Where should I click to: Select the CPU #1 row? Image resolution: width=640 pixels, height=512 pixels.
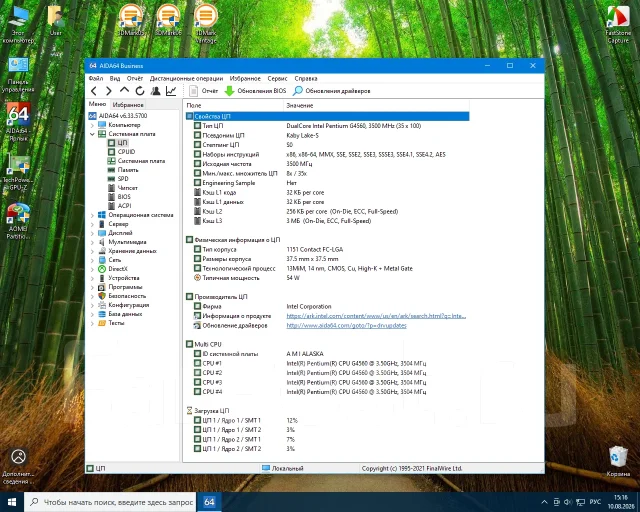click(327, 363)
